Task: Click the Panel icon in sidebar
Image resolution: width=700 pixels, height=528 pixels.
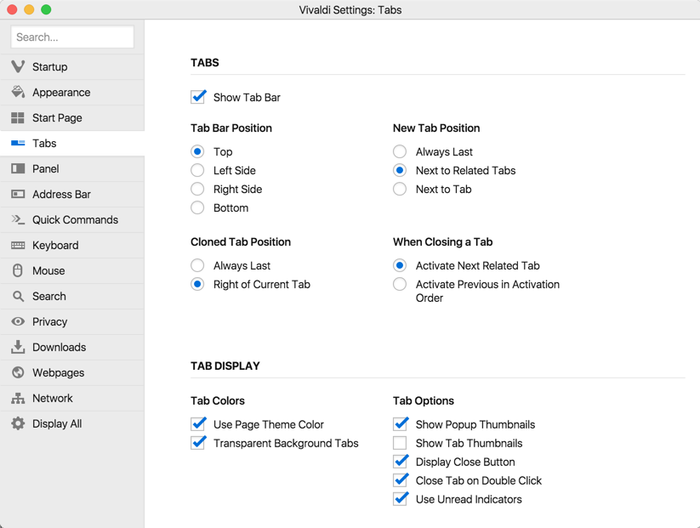Action: click(x=18, y=169)
